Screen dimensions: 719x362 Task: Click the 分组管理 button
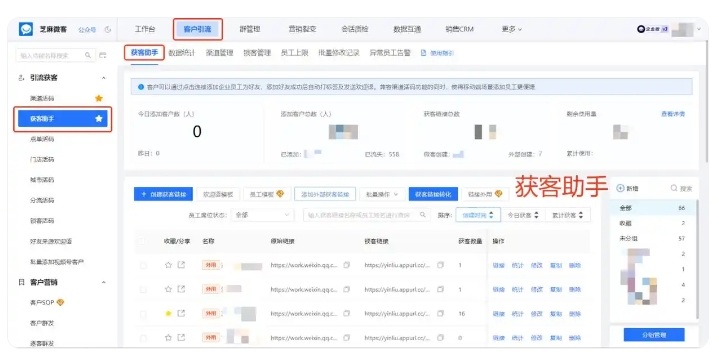(654, 335)
